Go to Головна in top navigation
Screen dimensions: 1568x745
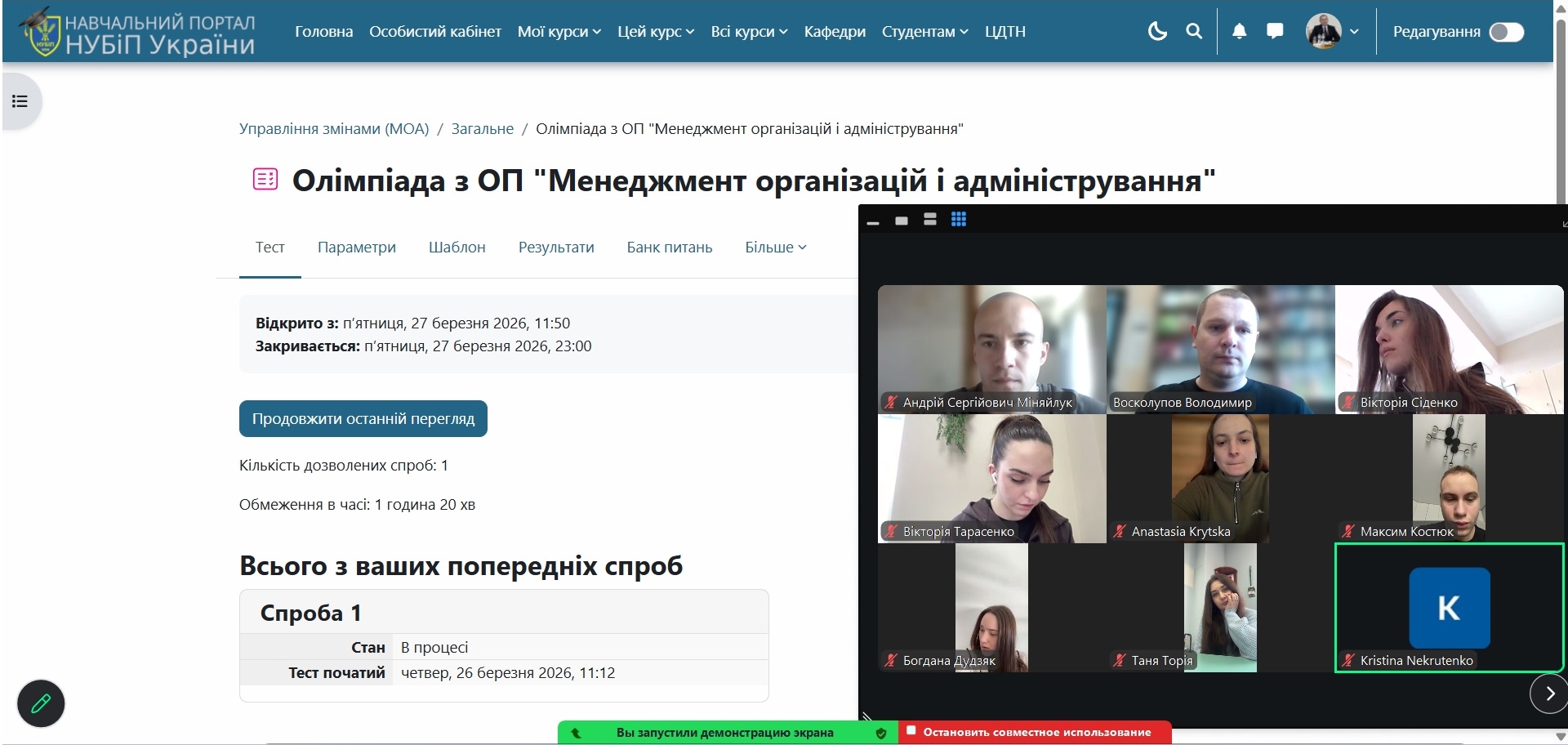pos(324,32)
